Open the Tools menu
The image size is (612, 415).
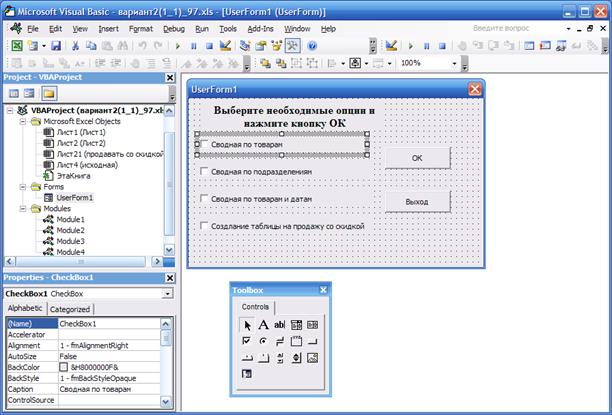click(x=228, y=29)
